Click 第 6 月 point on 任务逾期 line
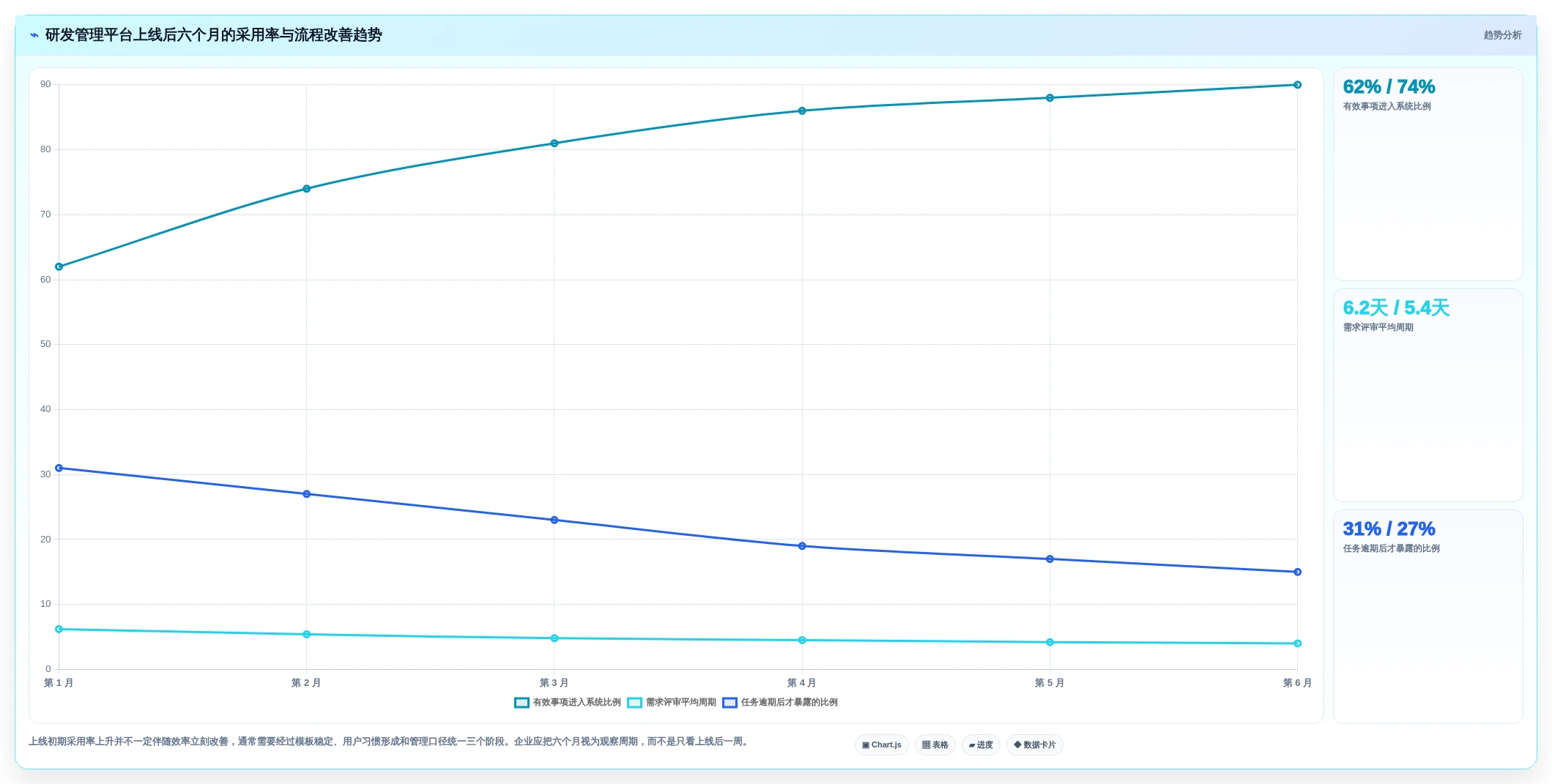This screenshot has width=1552, height=784. (1297, 572)
